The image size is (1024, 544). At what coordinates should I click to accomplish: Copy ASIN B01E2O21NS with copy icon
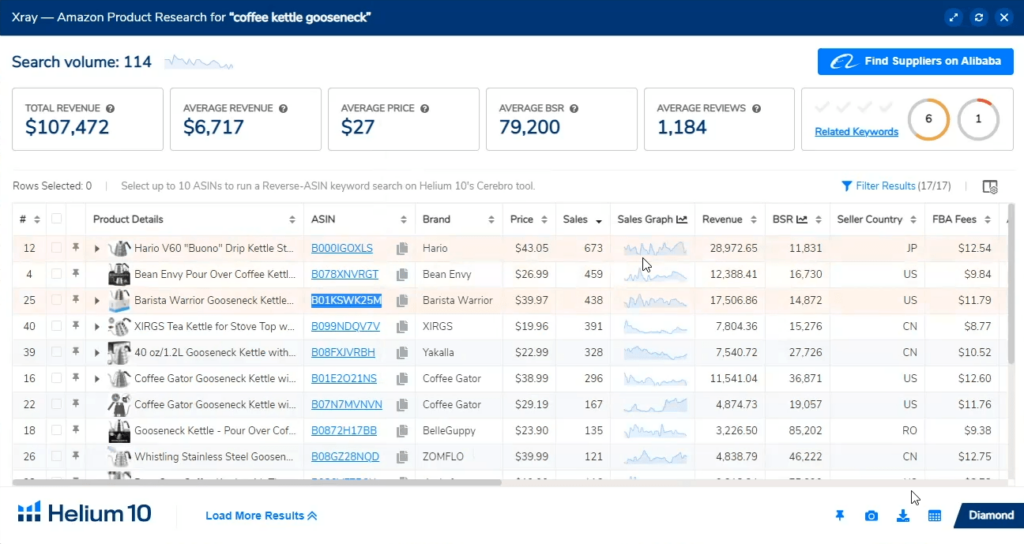[x=402, y=379]
